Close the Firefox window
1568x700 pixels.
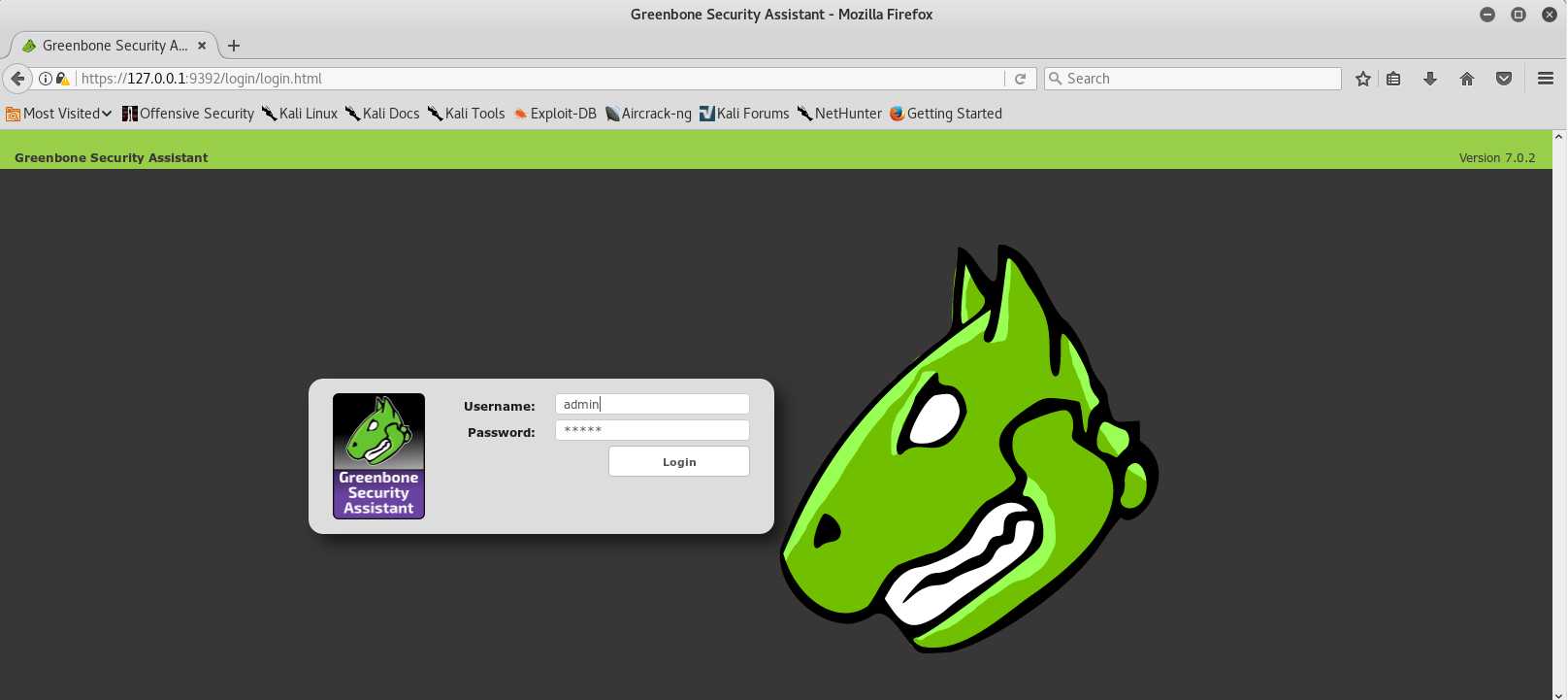point(1550,15)
